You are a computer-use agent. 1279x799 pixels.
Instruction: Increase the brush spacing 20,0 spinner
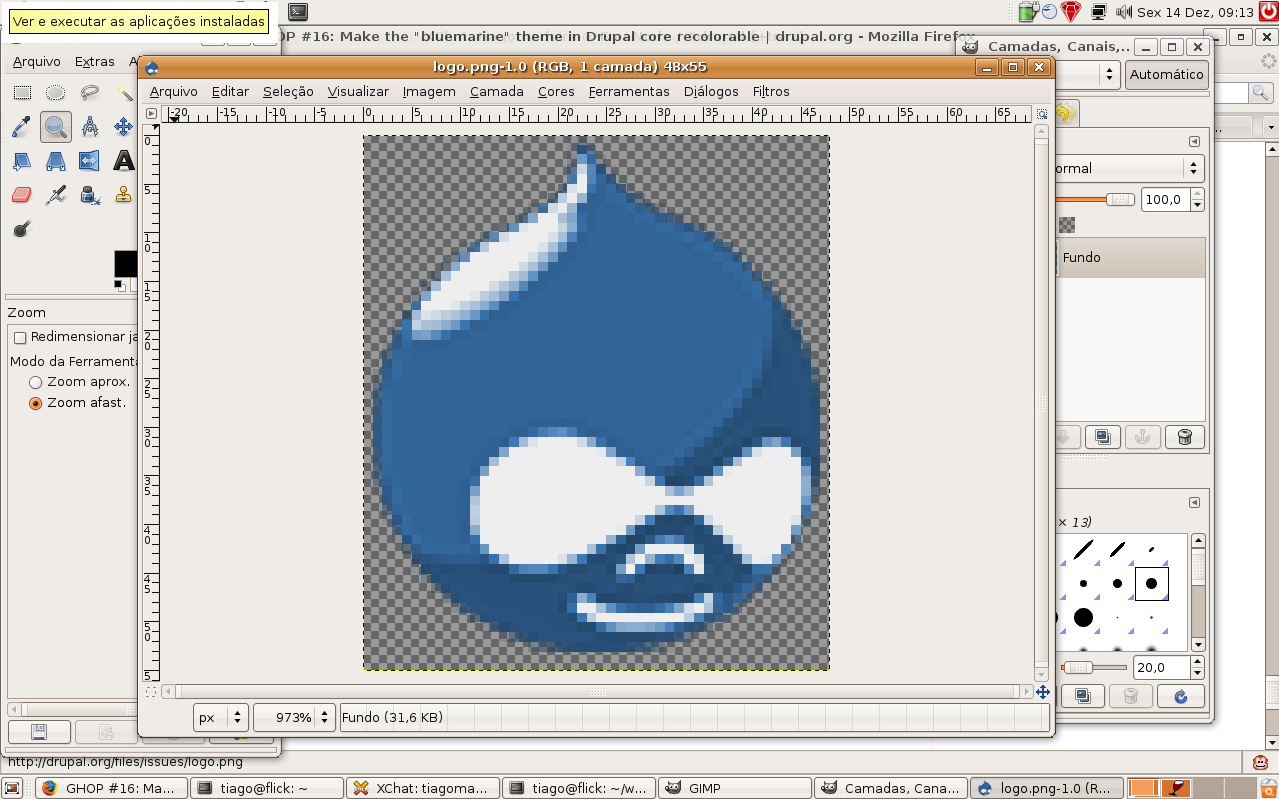1196,662
